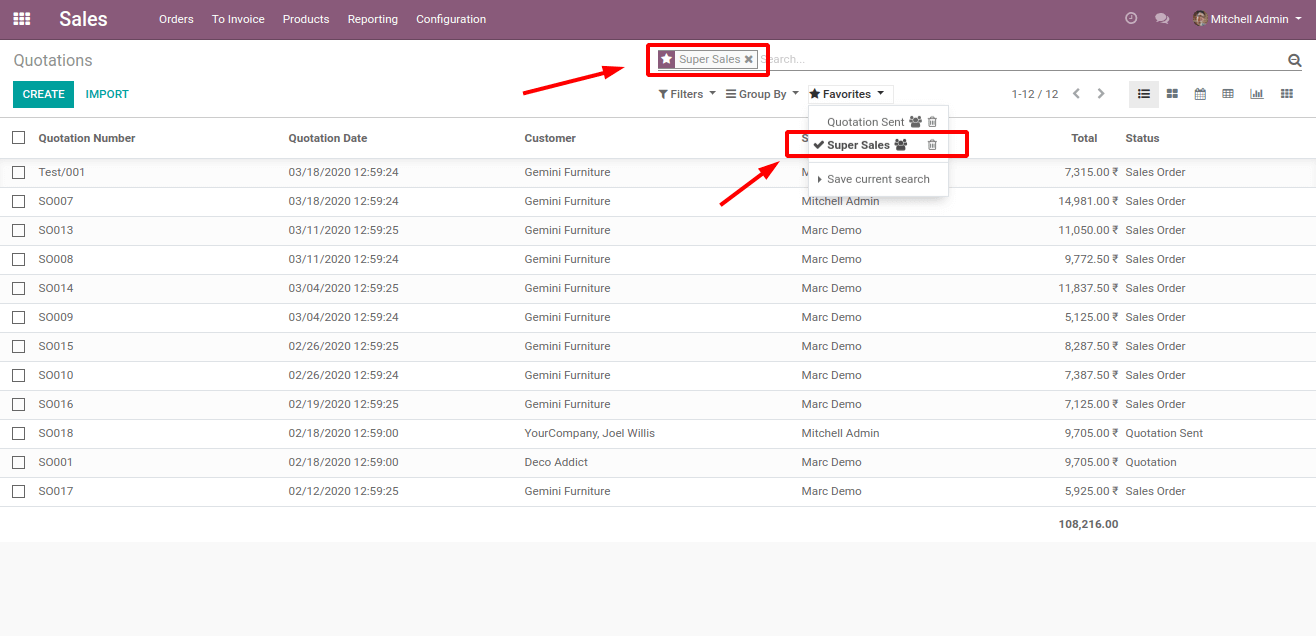Click the 1-12 / 12 pager counter
Viewport: 1316px width, 636px height.
[x=1034, y=94]
